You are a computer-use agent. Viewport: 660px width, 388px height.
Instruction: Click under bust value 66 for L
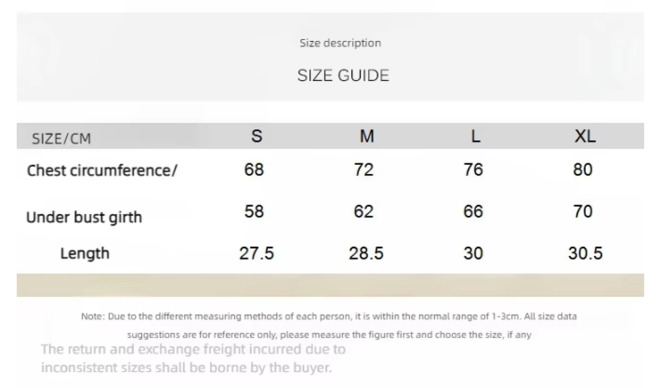pyautogui.click(x=473, y=211)
